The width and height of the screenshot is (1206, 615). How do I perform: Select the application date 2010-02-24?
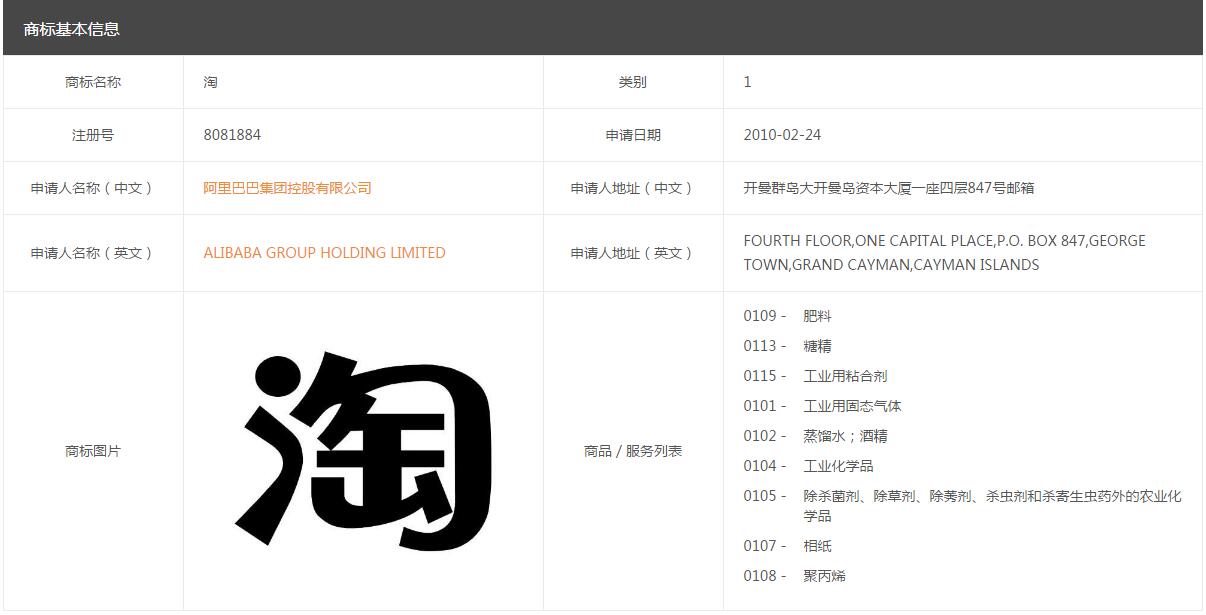coord(782,135)
